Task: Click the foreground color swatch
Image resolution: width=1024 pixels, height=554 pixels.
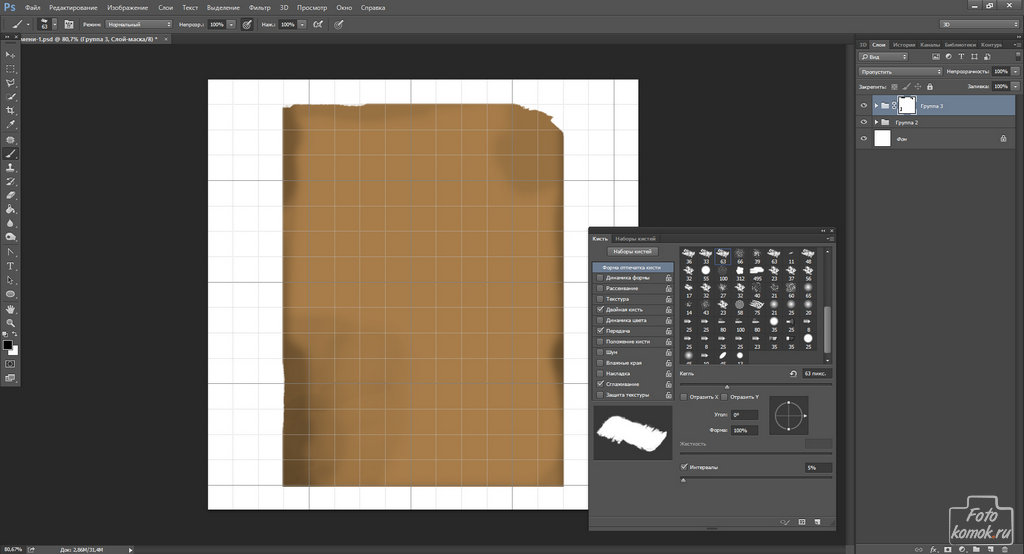Action: pyautogui.click(x=7, y=345)
